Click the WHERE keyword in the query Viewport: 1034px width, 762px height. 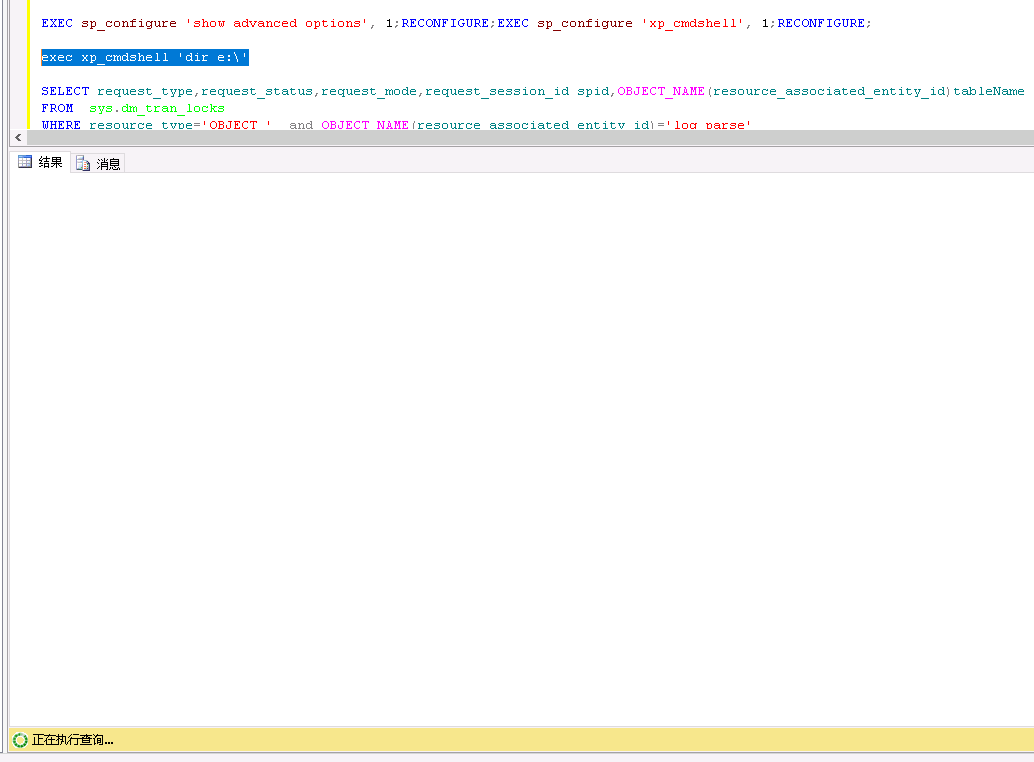click(61, 125)
